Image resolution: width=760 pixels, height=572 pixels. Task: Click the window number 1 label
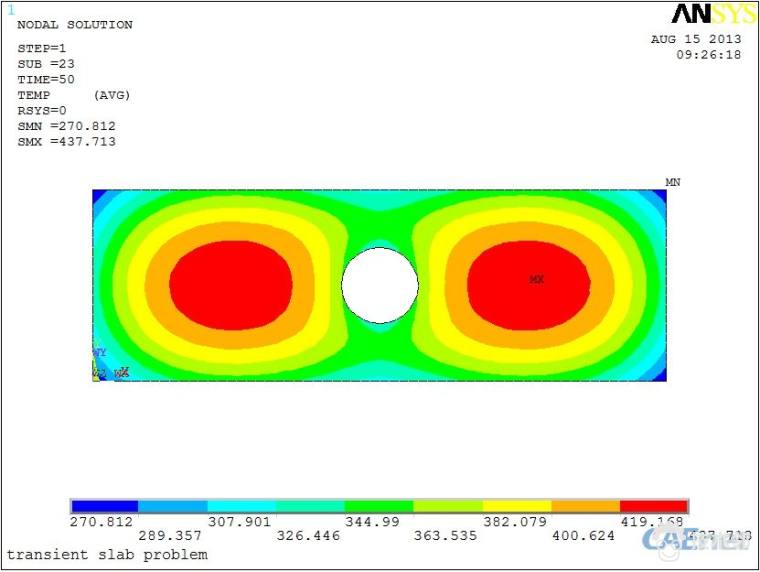pyautogui.click(x=11, y=11)
